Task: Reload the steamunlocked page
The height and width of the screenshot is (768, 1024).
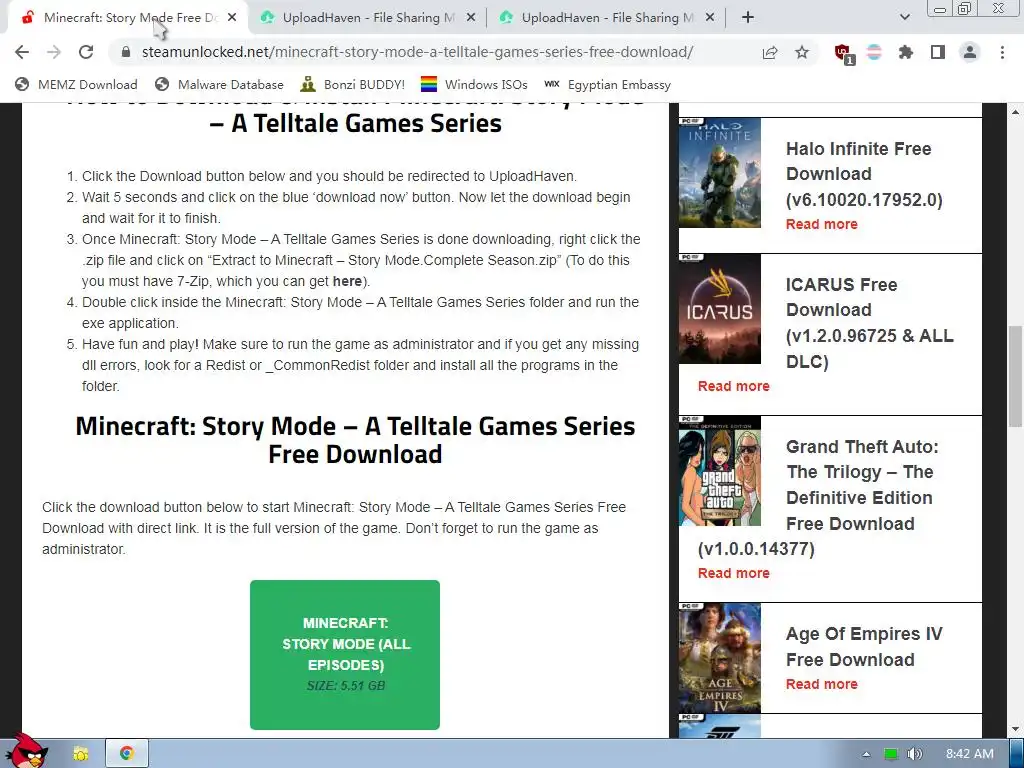Action: point(86,52)
